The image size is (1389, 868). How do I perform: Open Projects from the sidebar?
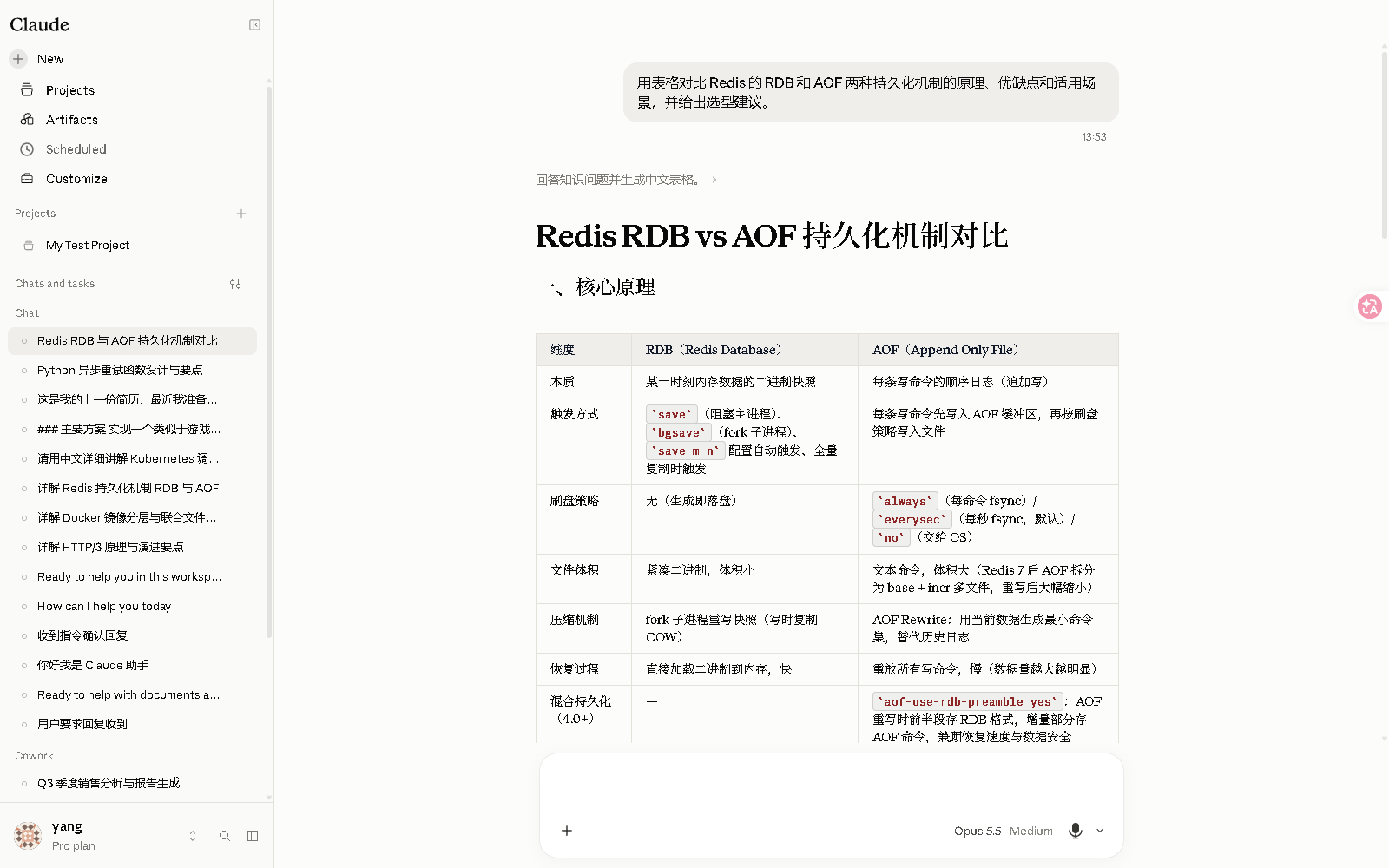click(70, 90)
